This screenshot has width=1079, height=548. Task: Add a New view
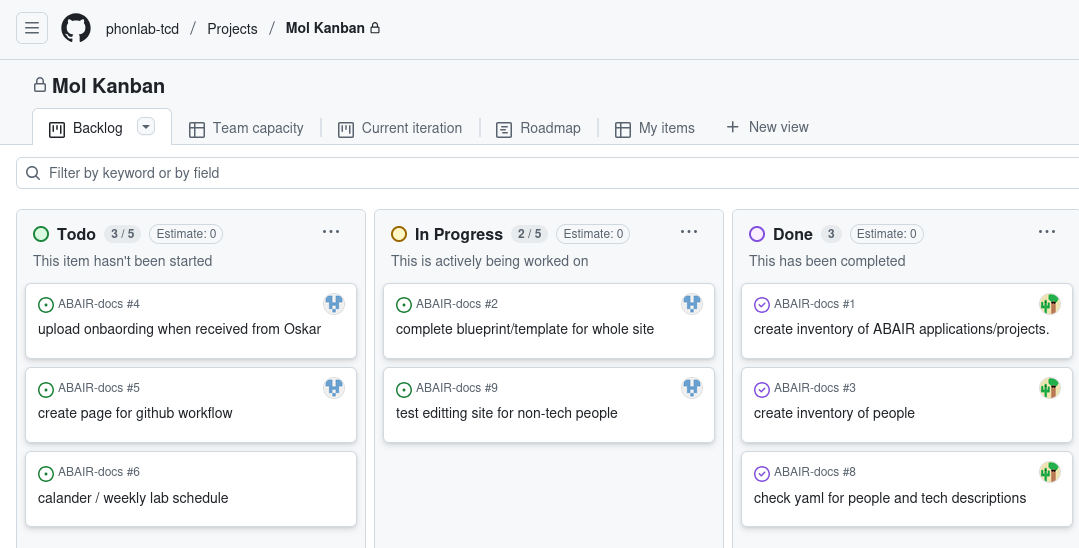pos(767,127)
